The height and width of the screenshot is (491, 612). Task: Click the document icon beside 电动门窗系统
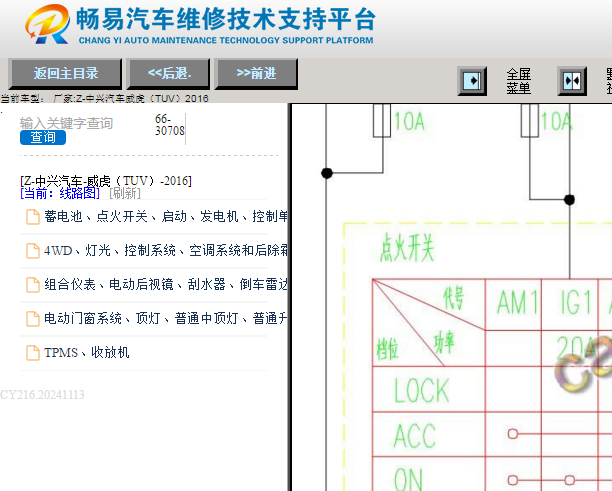(x=33, y=319)
